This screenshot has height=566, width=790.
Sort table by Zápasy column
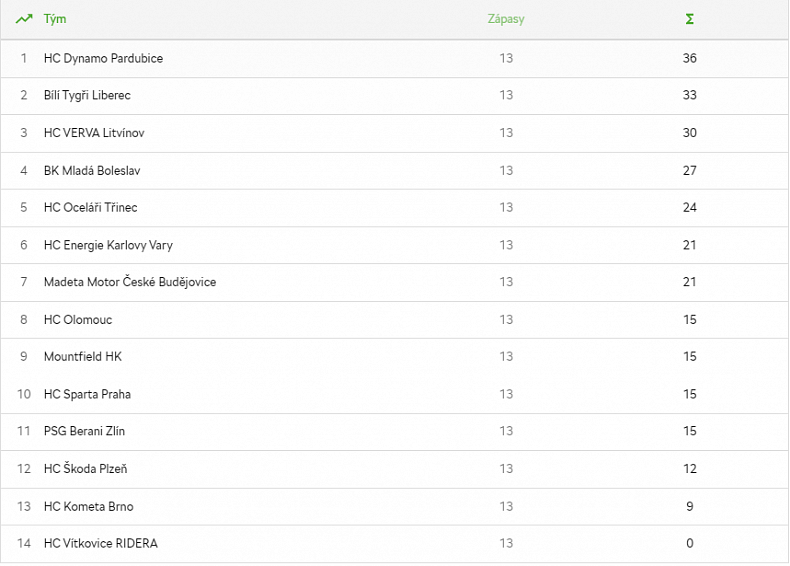505,19
